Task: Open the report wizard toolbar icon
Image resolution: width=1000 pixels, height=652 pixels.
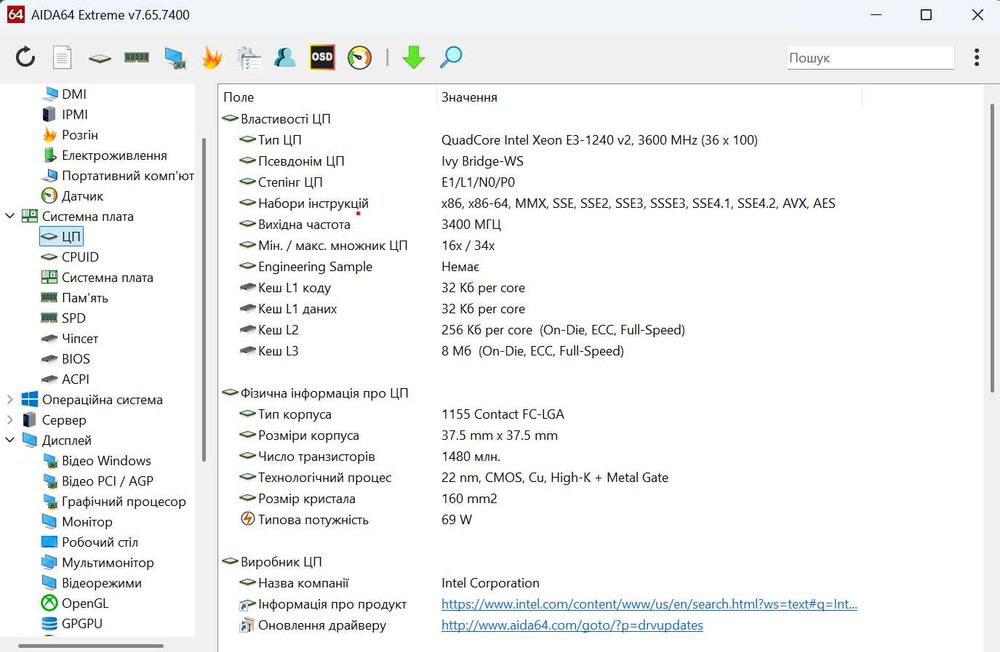Action: click(x=249, y=57)
